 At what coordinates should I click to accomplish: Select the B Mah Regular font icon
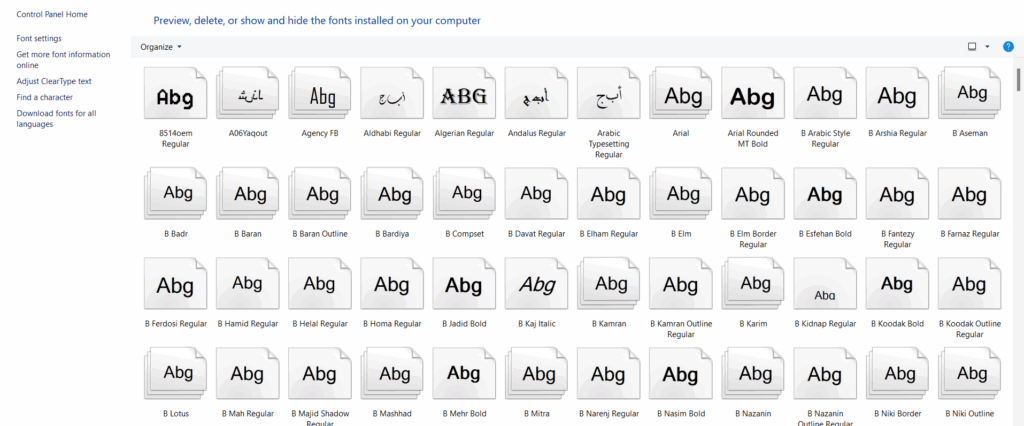248,374
